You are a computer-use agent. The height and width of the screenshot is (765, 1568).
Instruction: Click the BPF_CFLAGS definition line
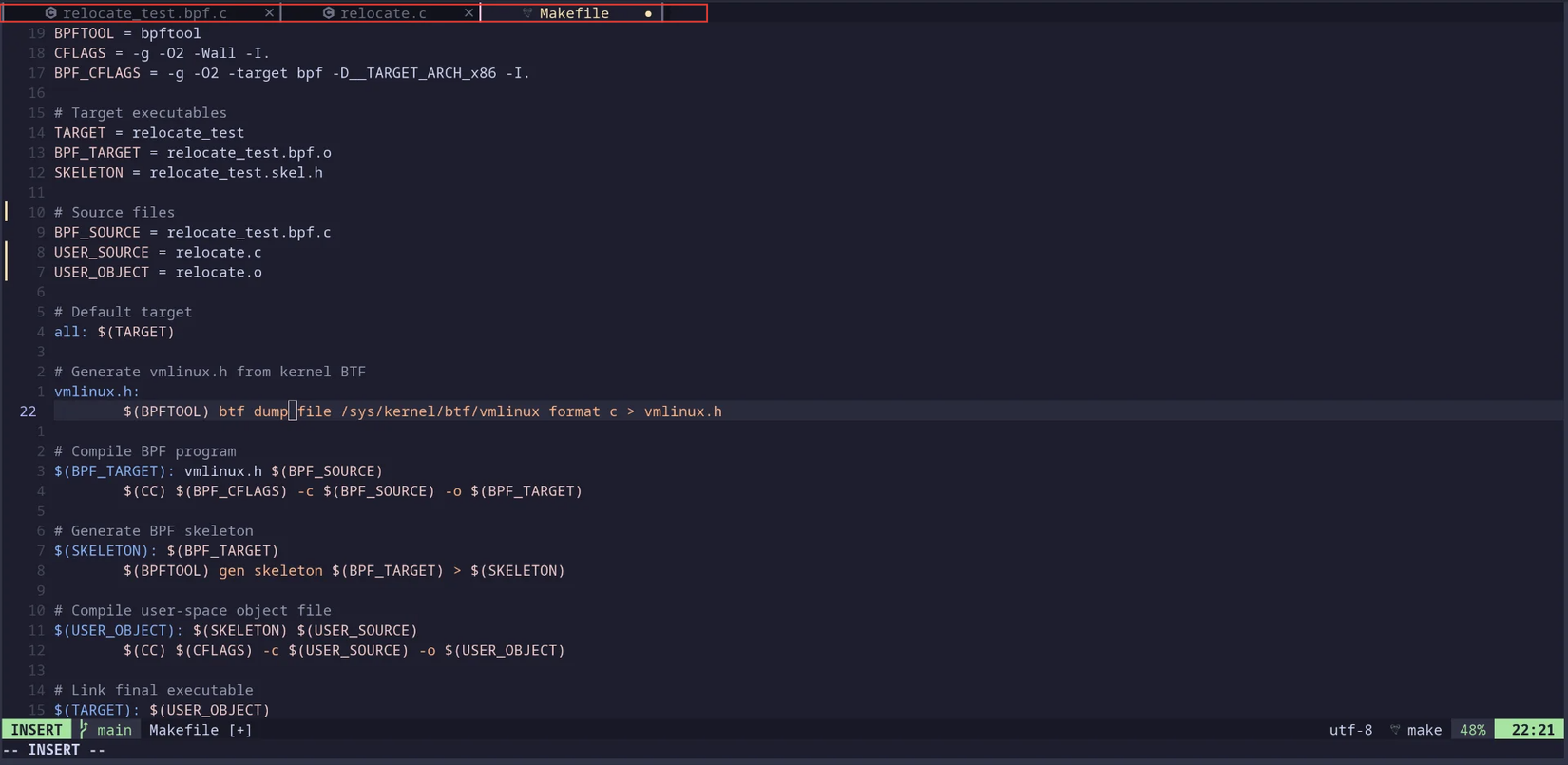(x=292, y=73)
